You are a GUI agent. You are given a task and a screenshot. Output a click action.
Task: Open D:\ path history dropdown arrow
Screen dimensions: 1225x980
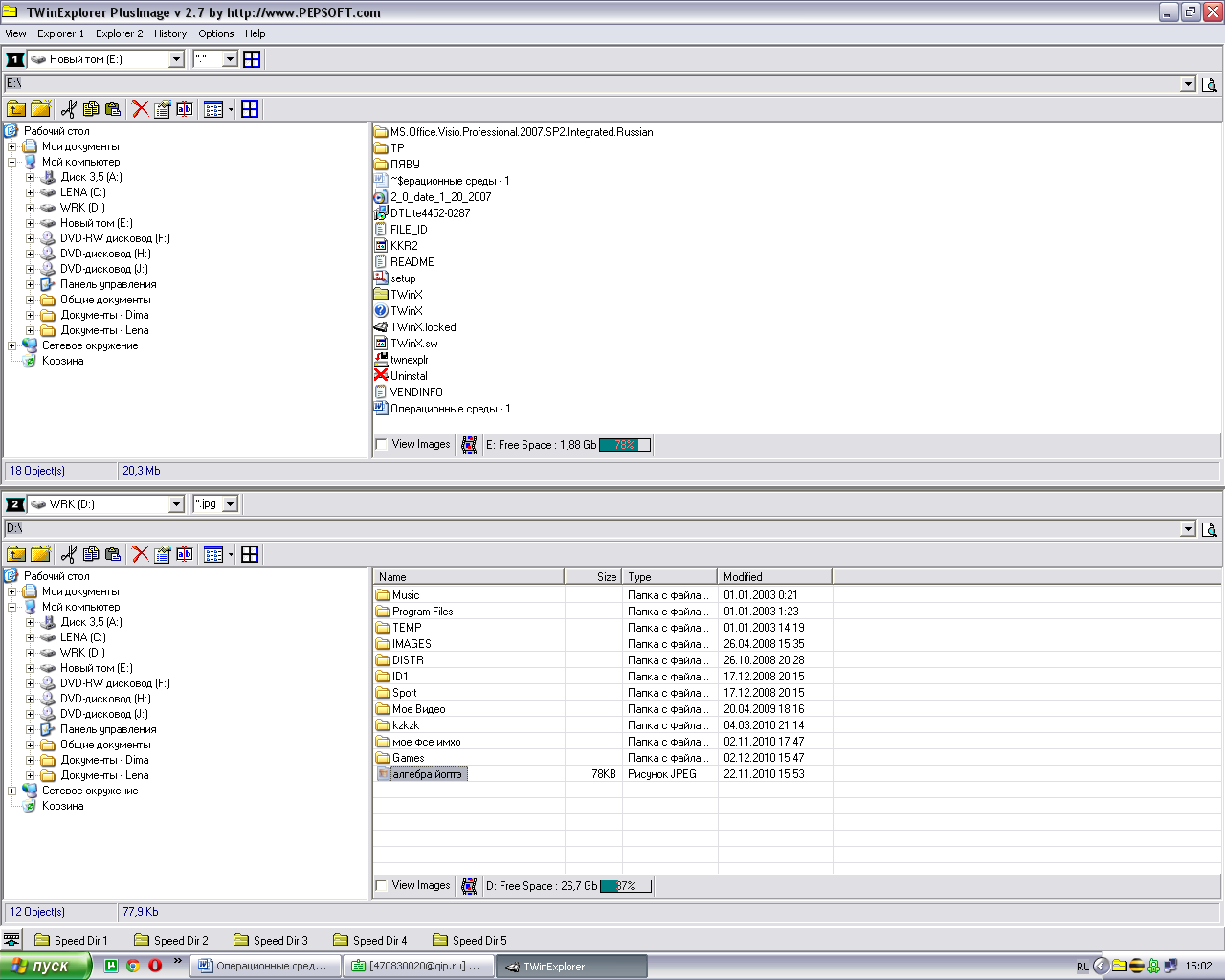pos(1188,529)
